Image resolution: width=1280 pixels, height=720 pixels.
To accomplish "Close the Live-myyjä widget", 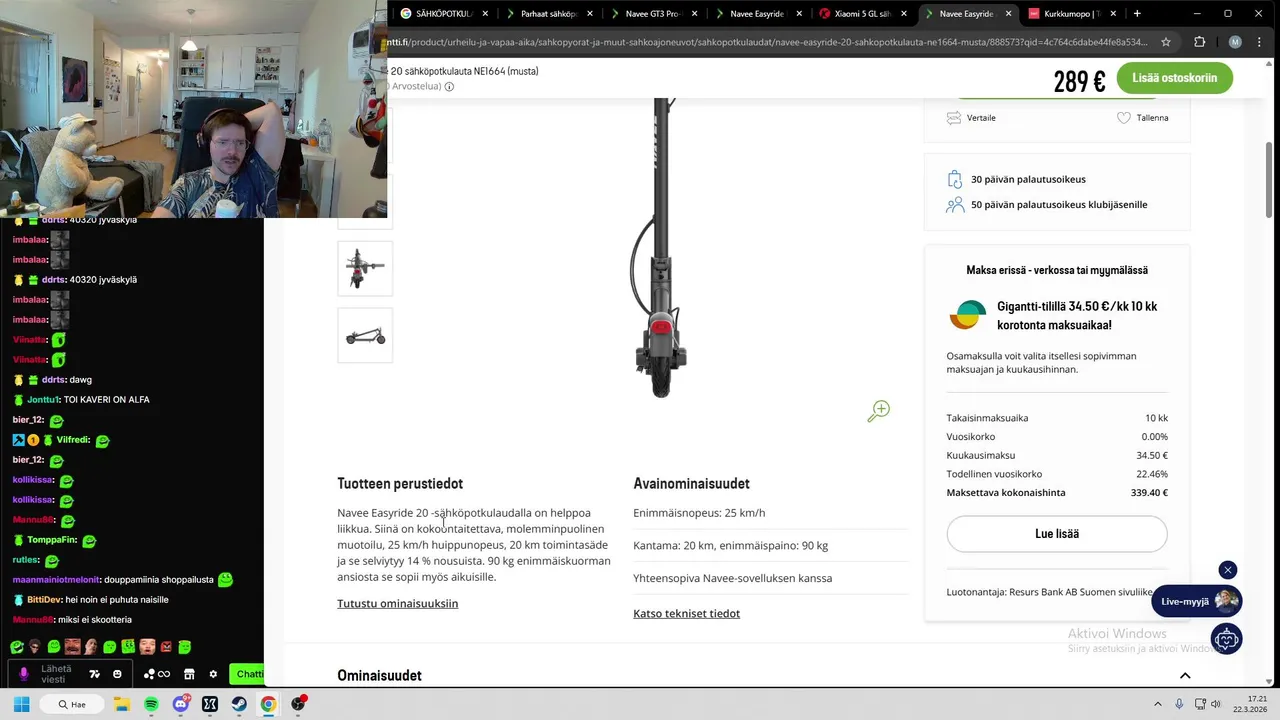I will click(1228, 570).
